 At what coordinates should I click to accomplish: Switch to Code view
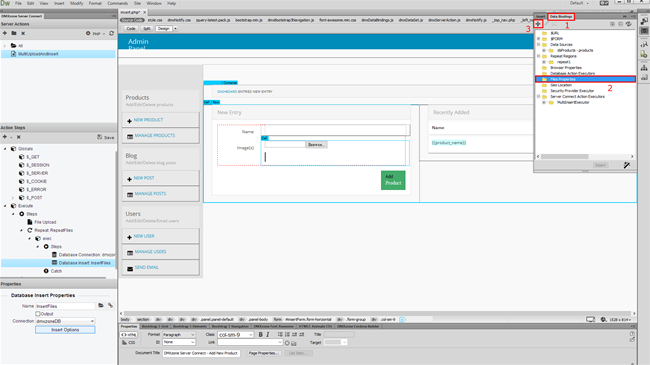pyautogui.click(x=131, y=29)
